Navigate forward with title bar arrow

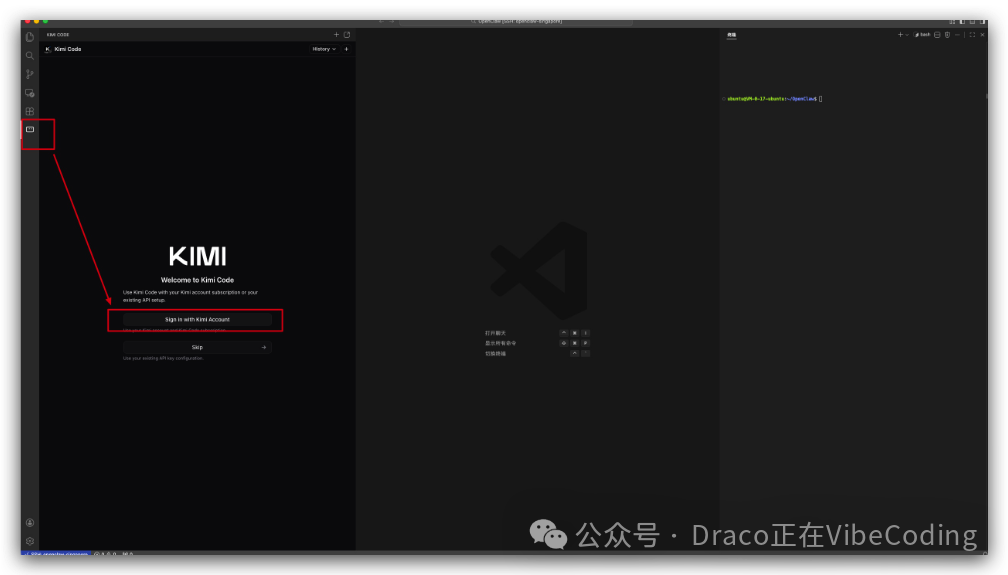pyautogui.click(x=392, y=22)
